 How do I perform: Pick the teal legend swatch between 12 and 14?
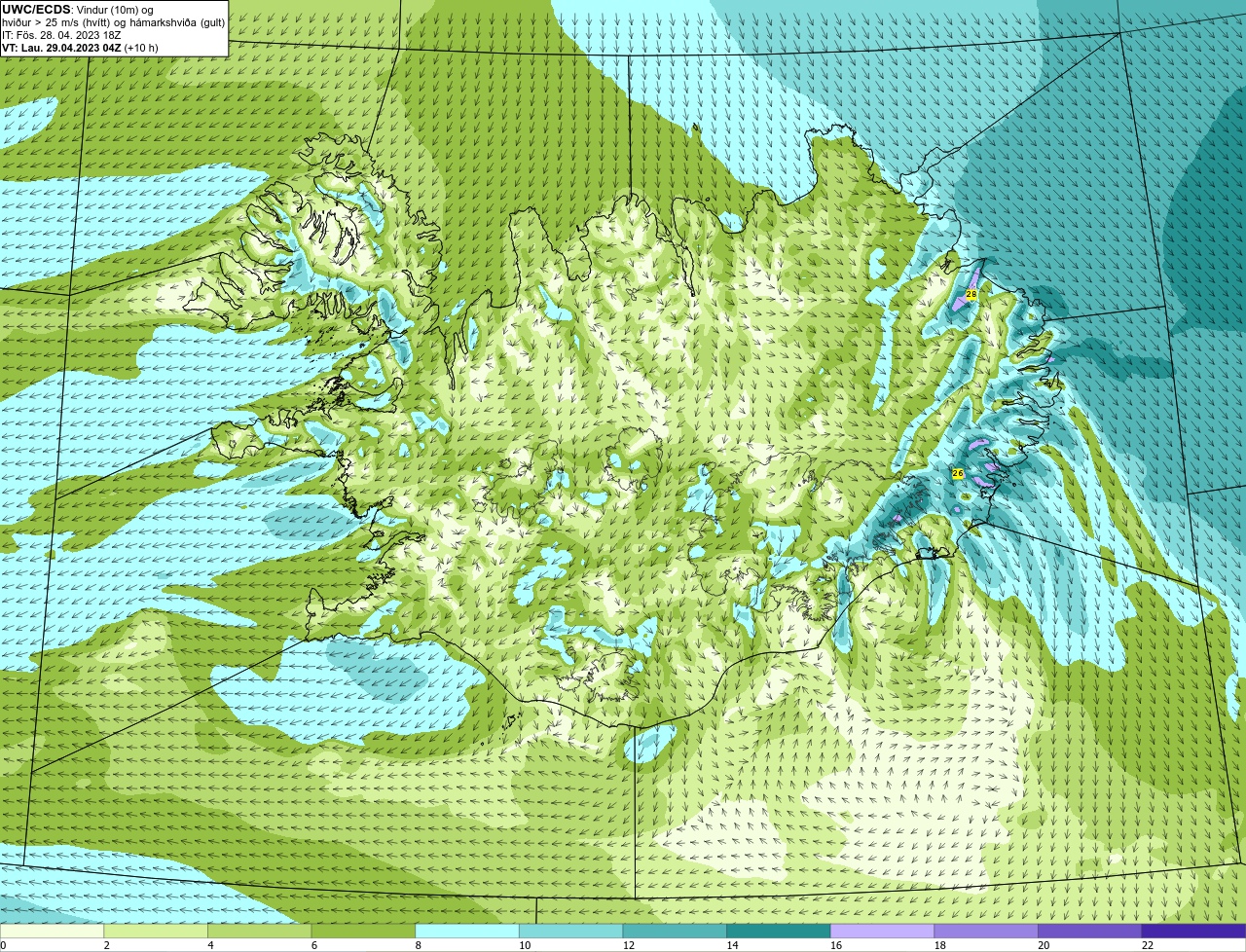(x=675, y=931)
